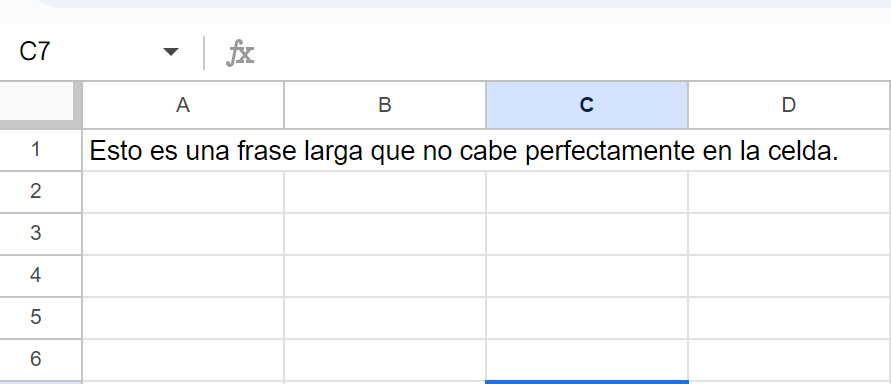Select row 4 header
891x384 pixels.
tap(36, 276)
